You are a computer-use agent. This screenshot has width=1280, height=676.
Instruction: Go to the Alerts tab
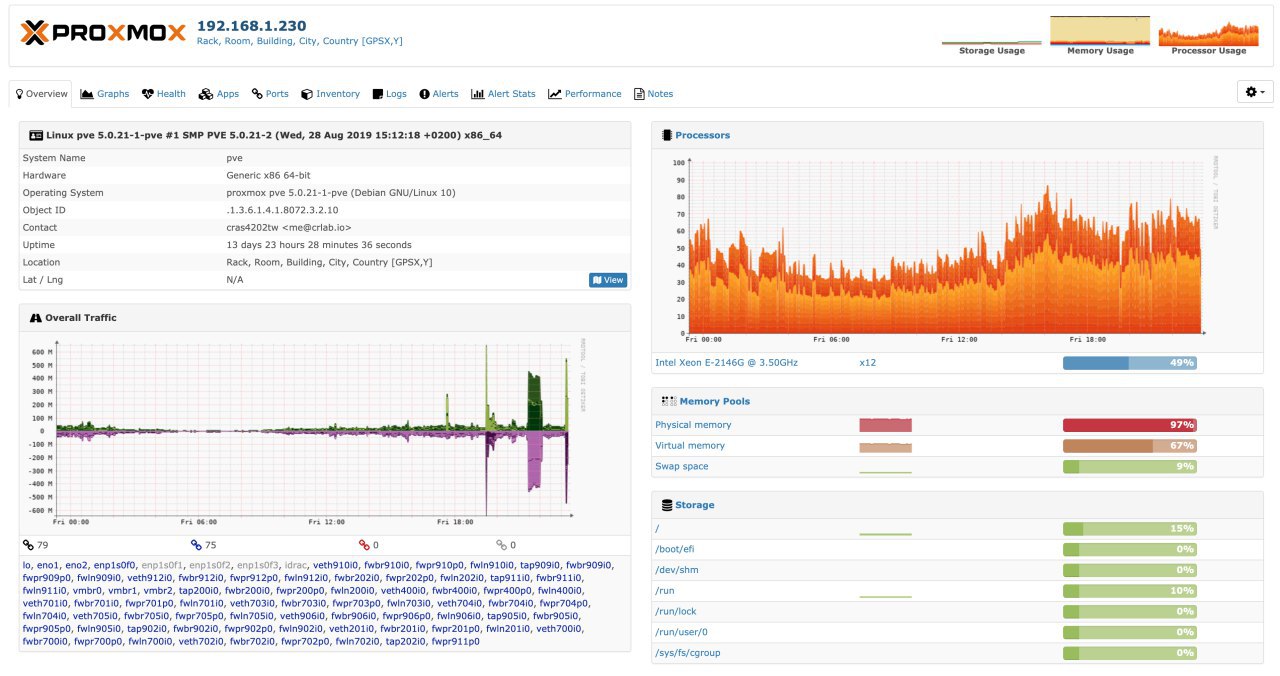tap(439, 94)
